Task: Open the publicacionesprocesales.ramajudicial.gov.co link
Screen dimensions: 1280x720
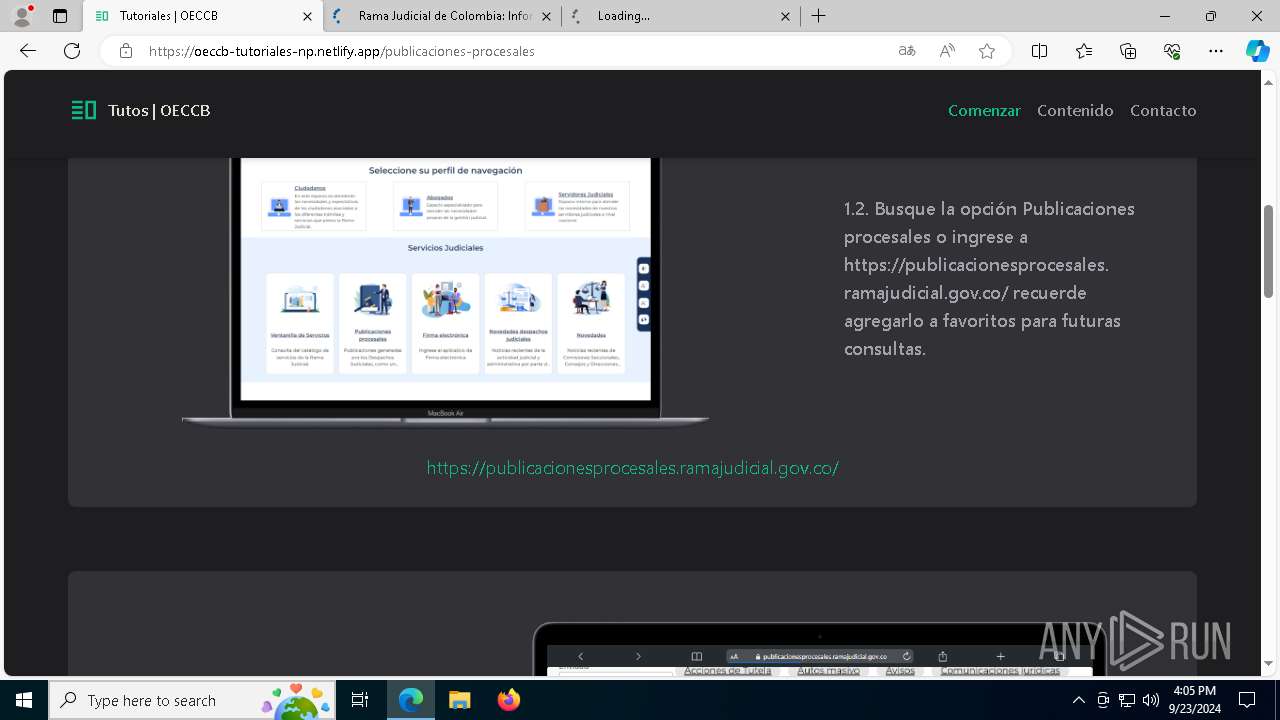Action: 632,468
